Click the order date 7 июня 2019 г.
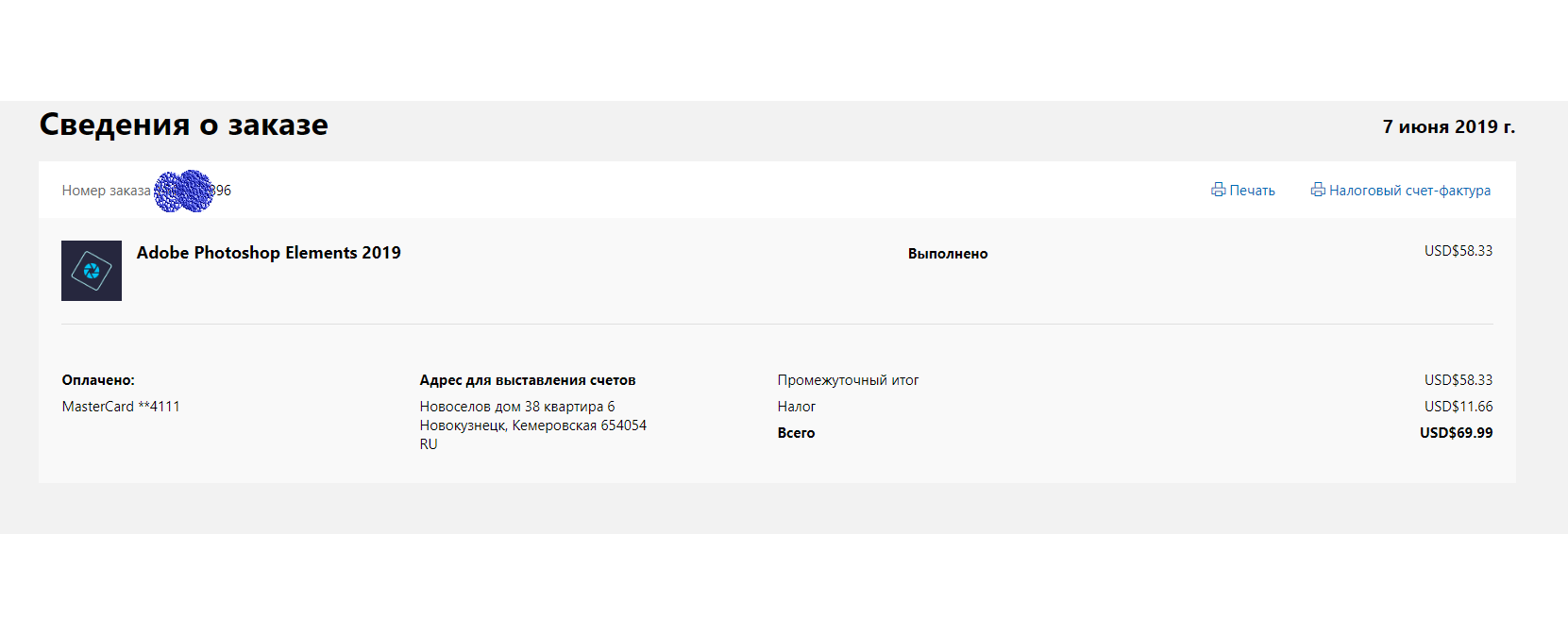The image size is (1568, 634). coord(1448,126)
